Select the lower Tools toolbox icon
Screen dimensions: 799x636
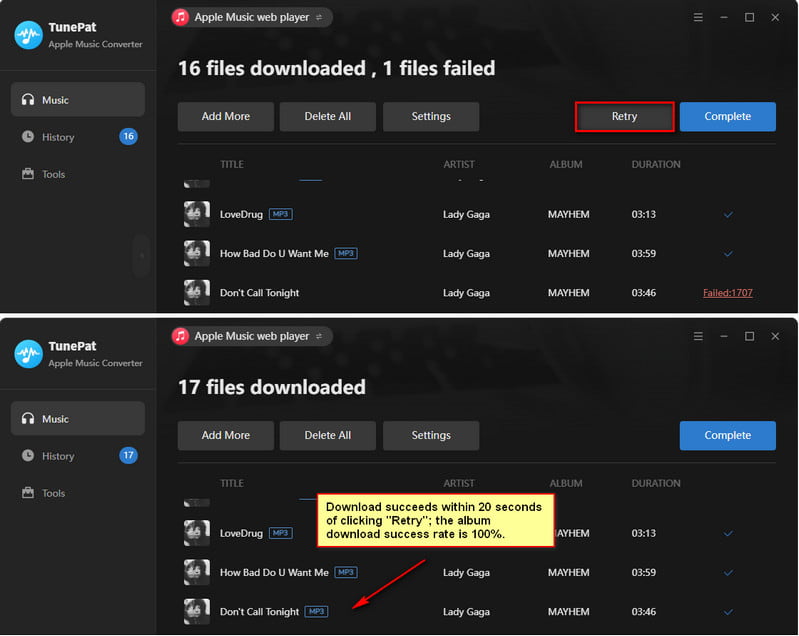coord(28,493)
